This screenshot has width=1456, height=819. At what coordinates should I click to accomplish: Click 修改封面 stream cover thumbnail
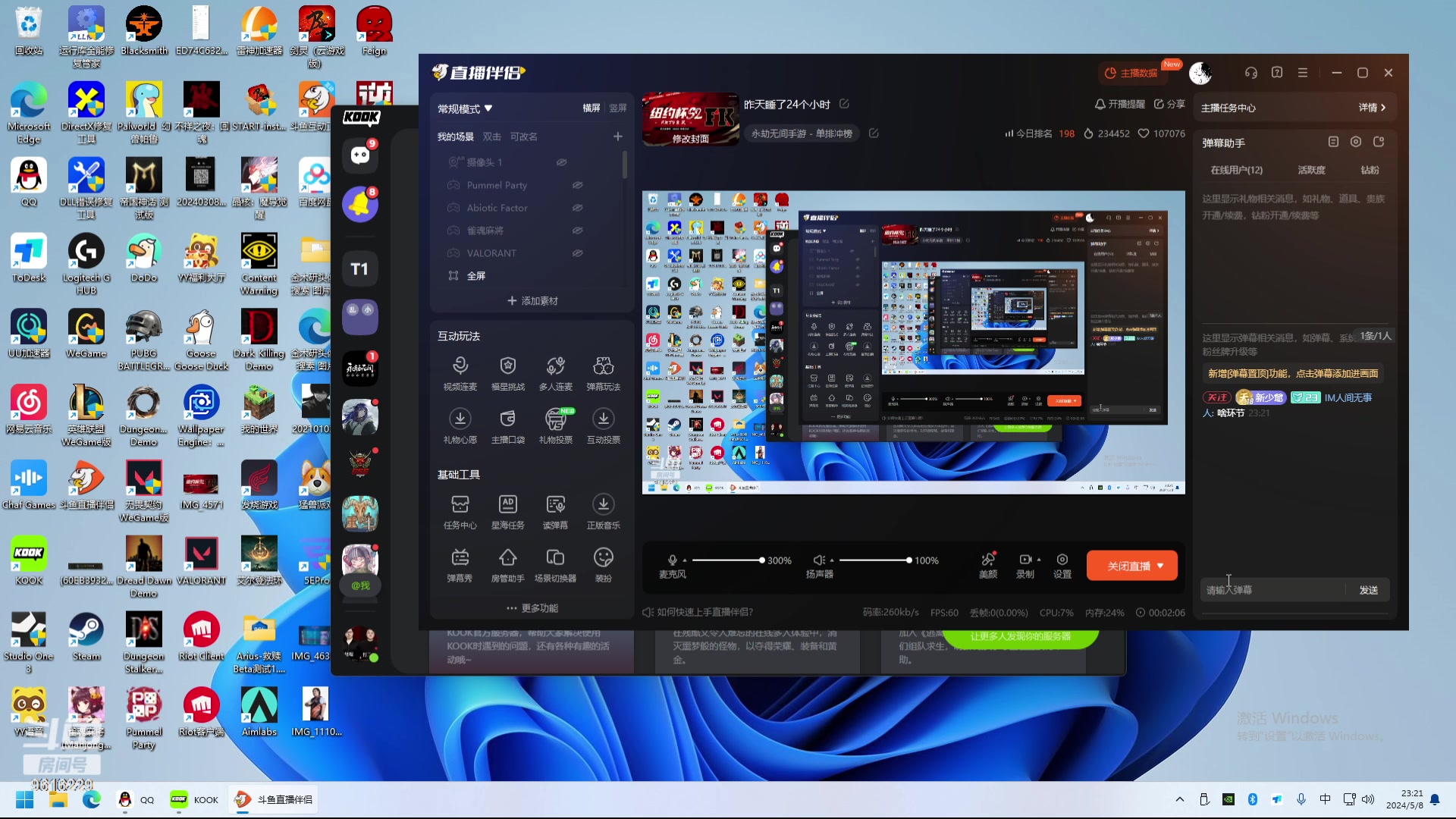click(690, 119)
